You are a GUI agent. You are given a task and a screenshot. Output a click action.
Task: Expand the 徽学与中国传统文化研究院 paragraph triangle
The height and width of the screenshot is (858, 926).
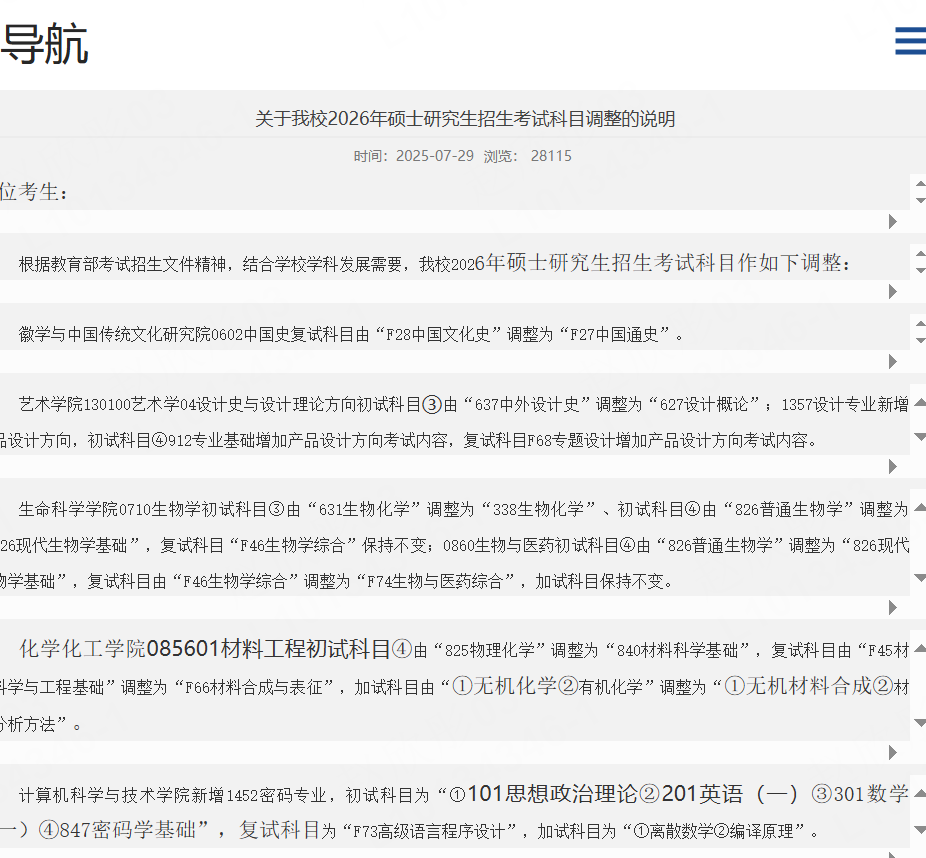[893, 360]
